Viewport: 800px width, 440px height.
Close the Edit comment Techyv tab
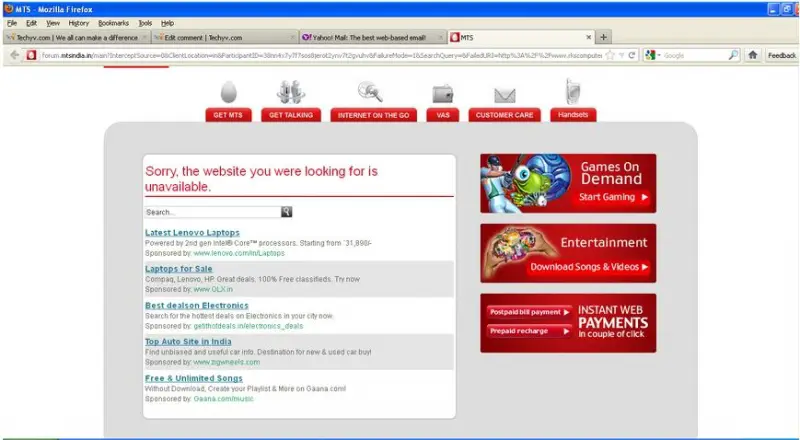tap(292, 37)
